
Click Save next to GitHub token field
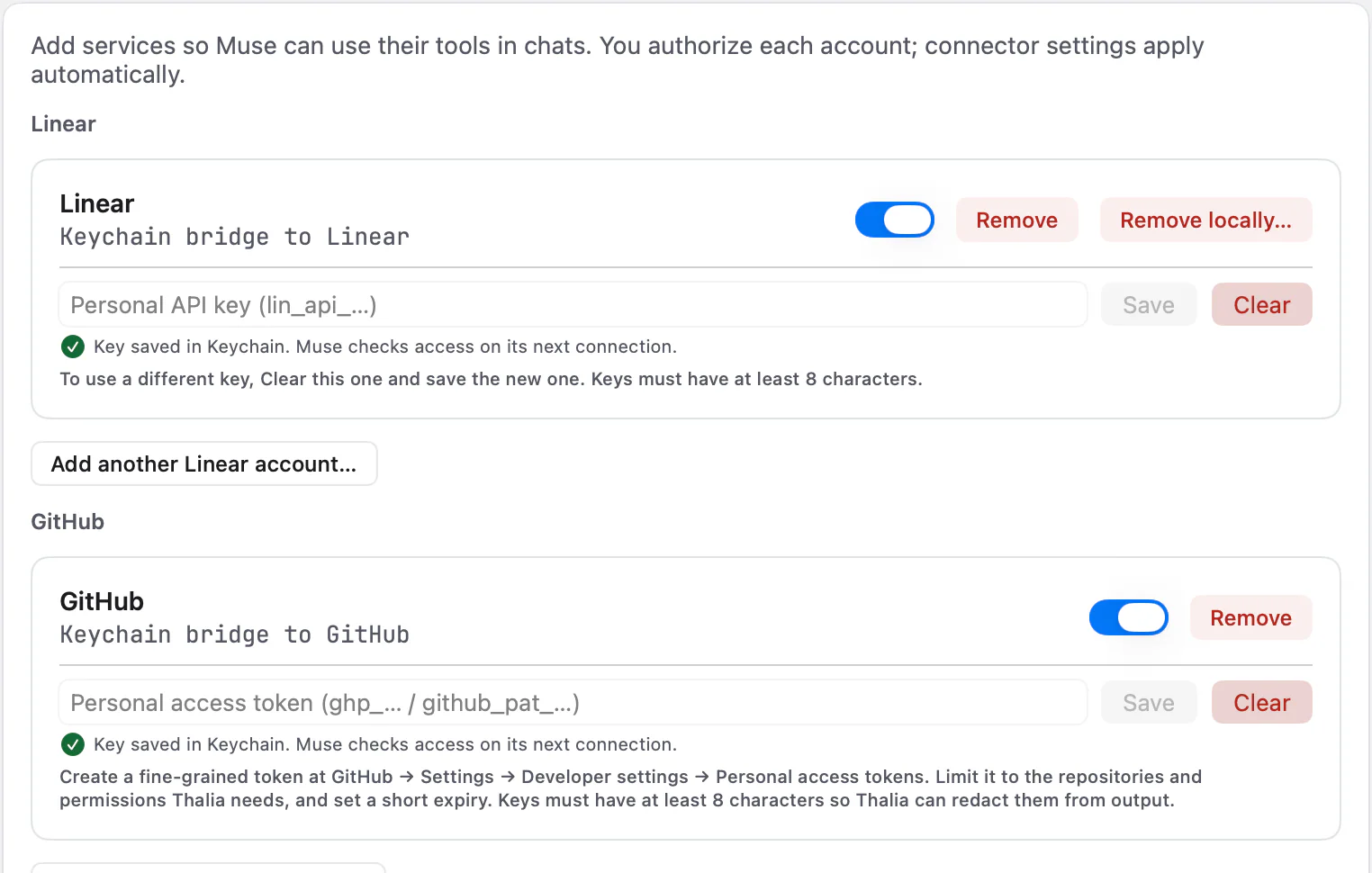(x=1149, y=702)
